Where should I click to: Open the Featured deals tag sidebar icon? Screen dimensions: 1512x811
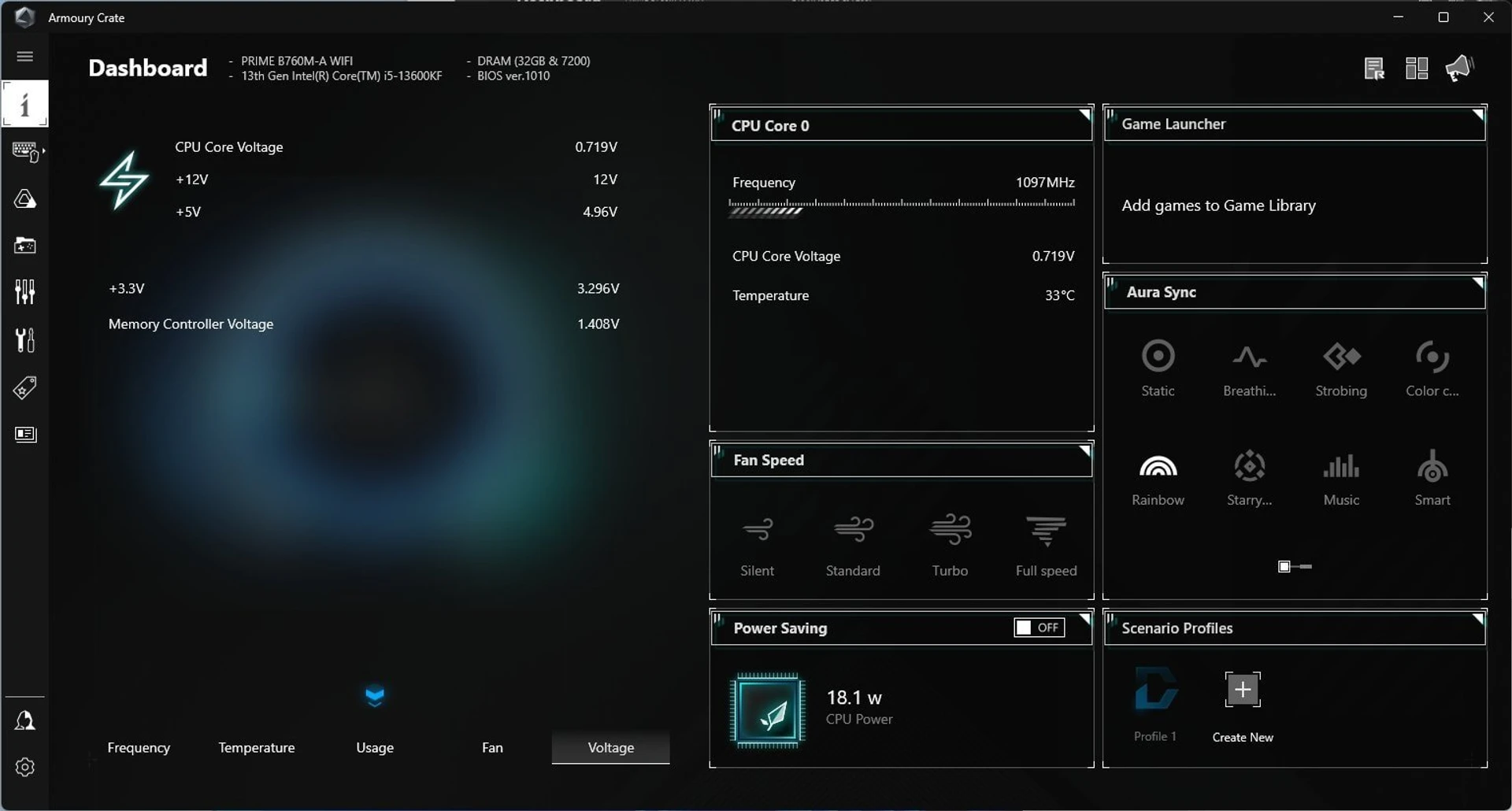point(24,387)
